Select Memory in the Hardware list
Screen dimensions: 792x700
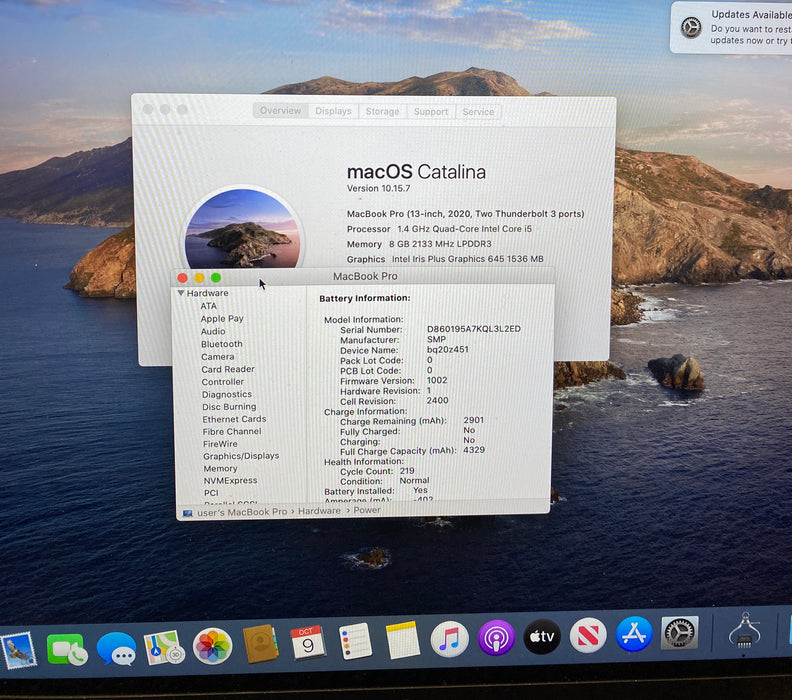tap(220, 469)
